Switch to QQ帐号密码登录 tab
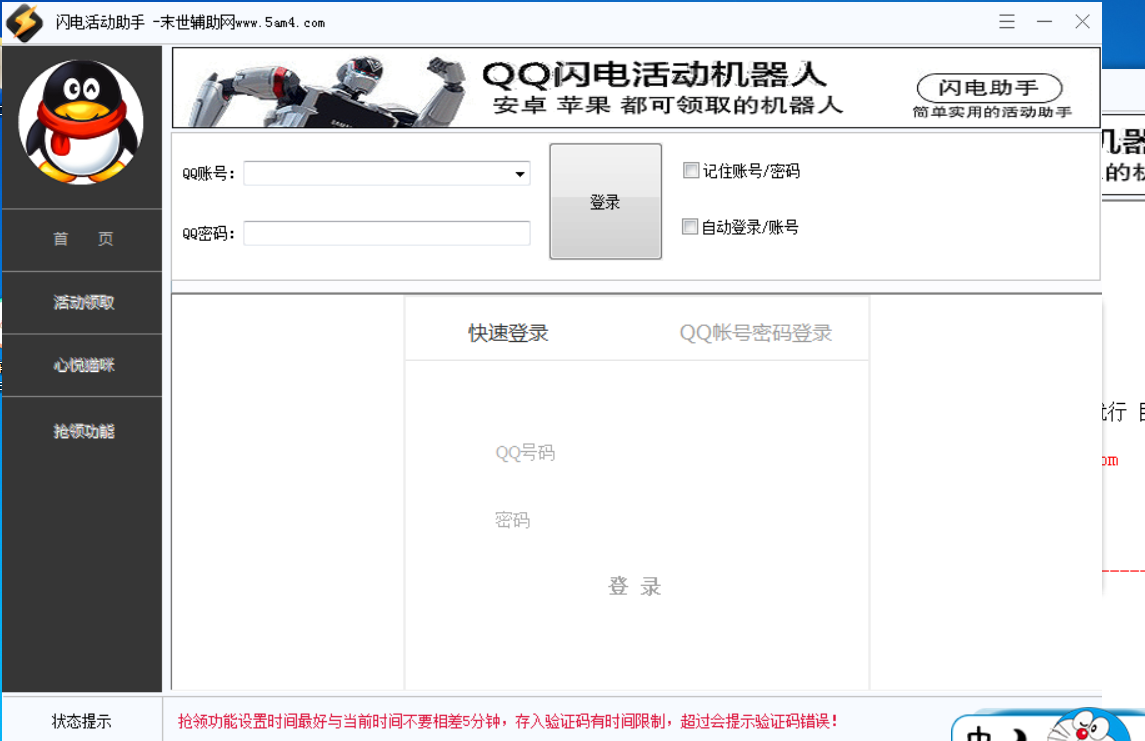The image size is (1145, 741). [x=755, y=333]
